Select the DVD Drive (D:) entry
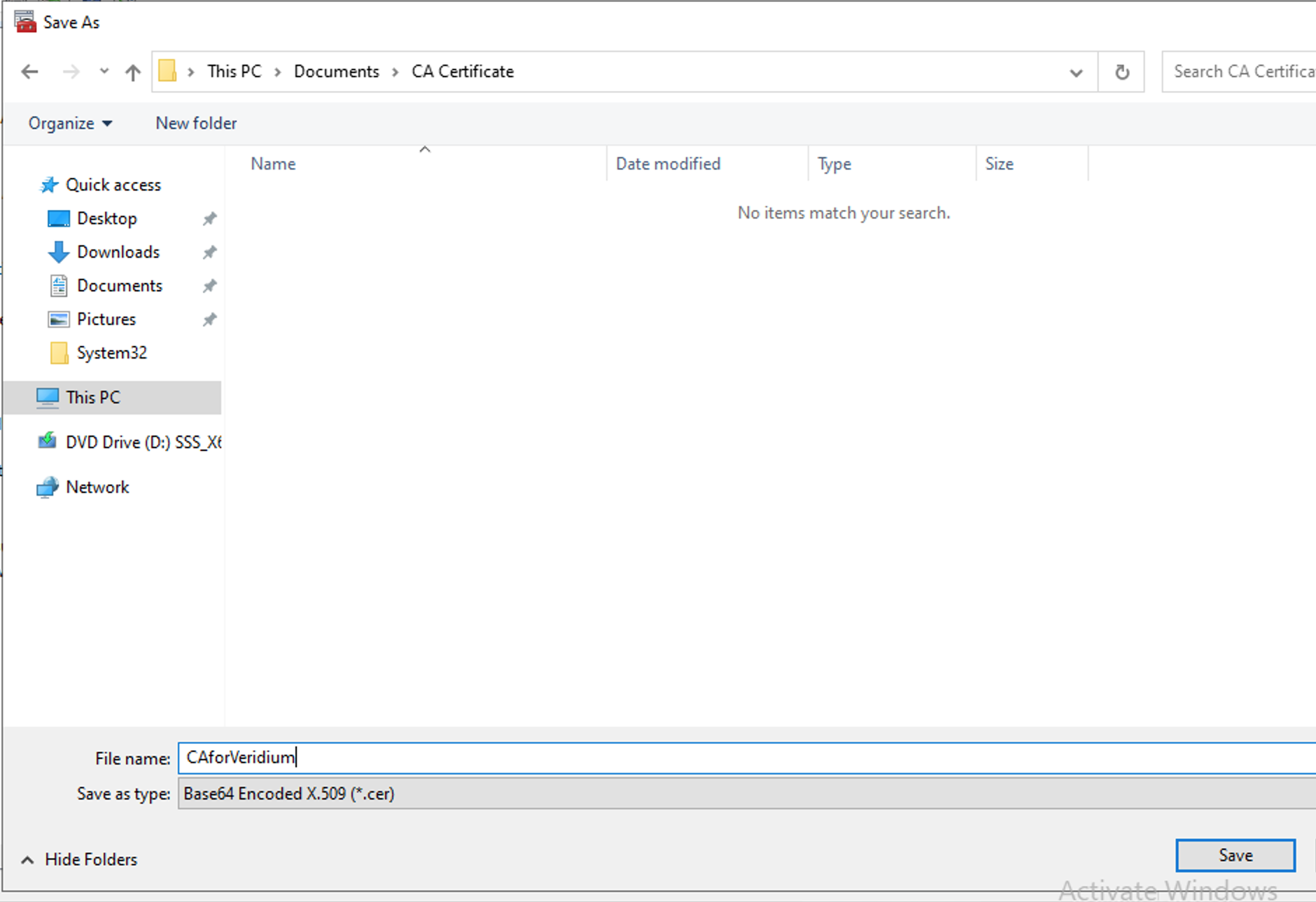This screenshot has height=902, width=1316. (142, 442)
